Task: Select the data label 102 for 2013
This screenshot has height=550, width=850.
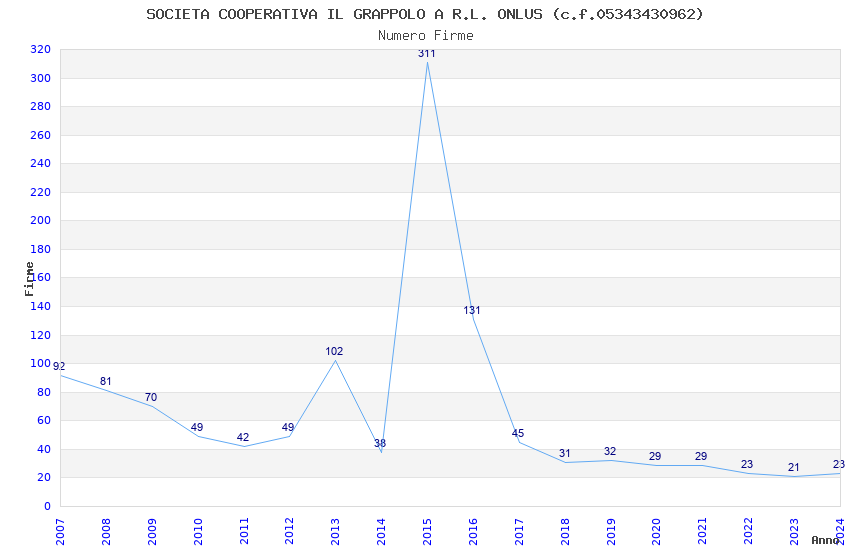Action: [x=334, y=352]
